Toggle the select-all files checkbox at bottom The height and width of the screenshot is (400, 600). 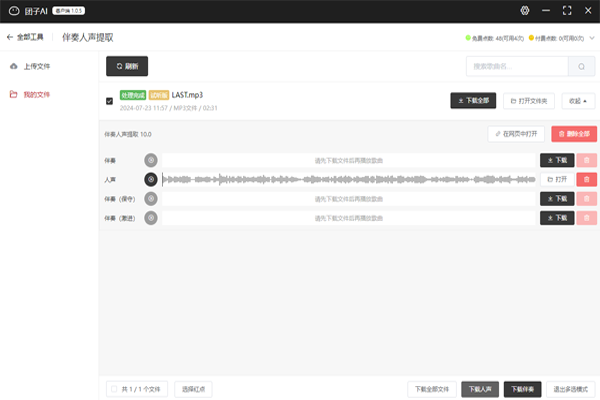point(114,388)
